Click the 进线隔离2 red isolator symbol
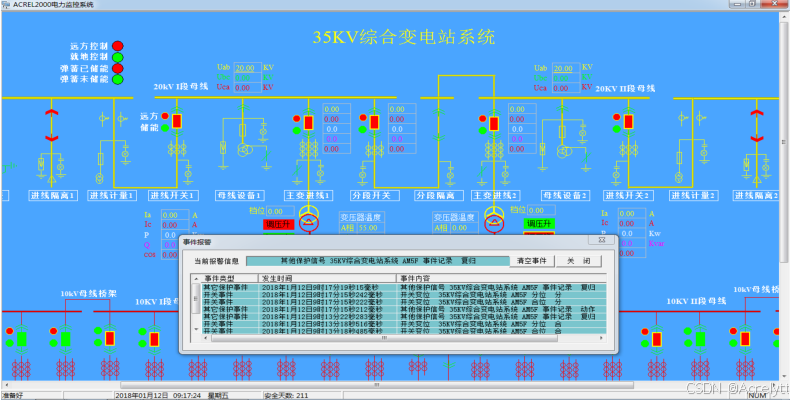Screen dimensions: 793x402 click(x=757, y=125)
